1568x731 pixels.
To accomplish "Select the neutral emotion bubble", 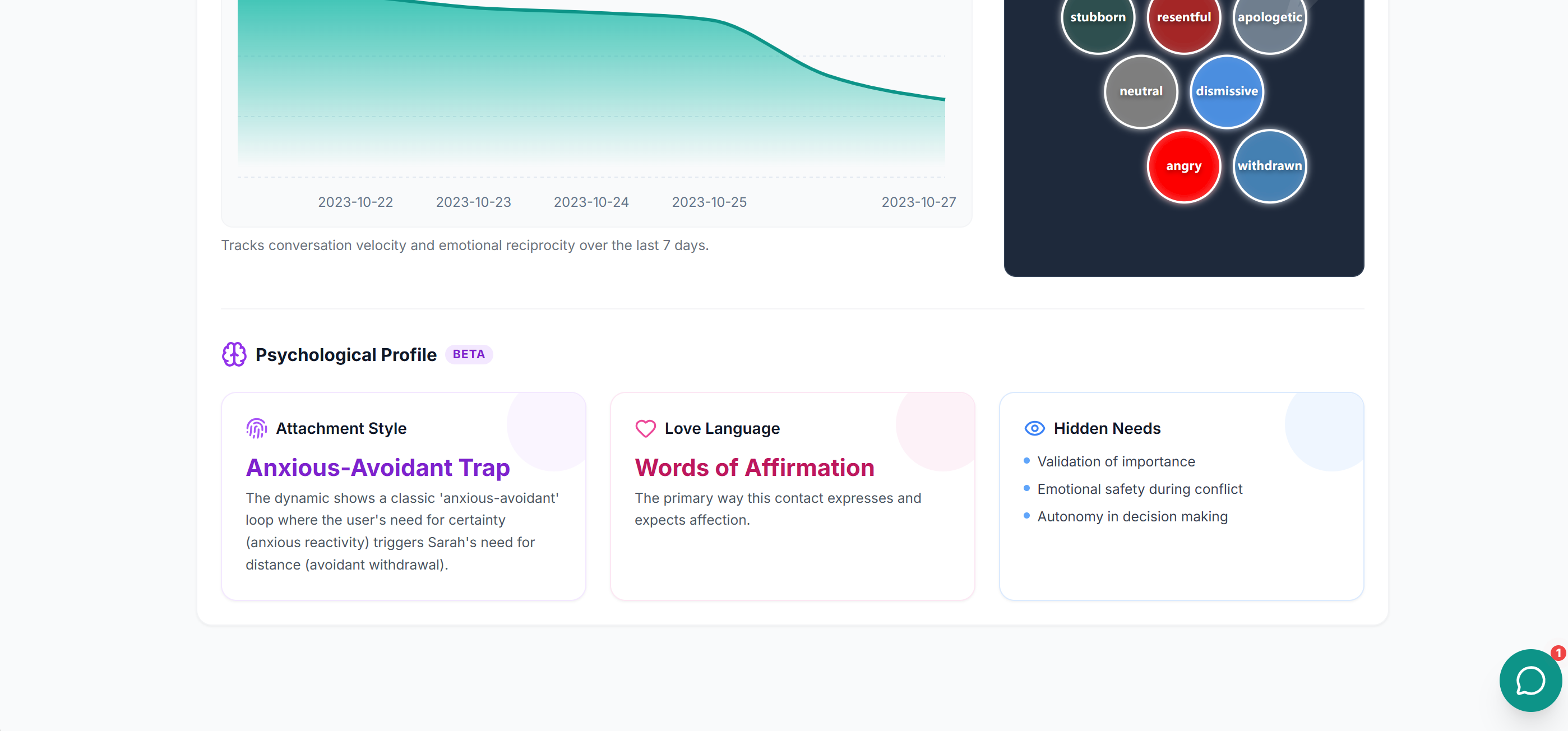I will tap(1141, 91).
